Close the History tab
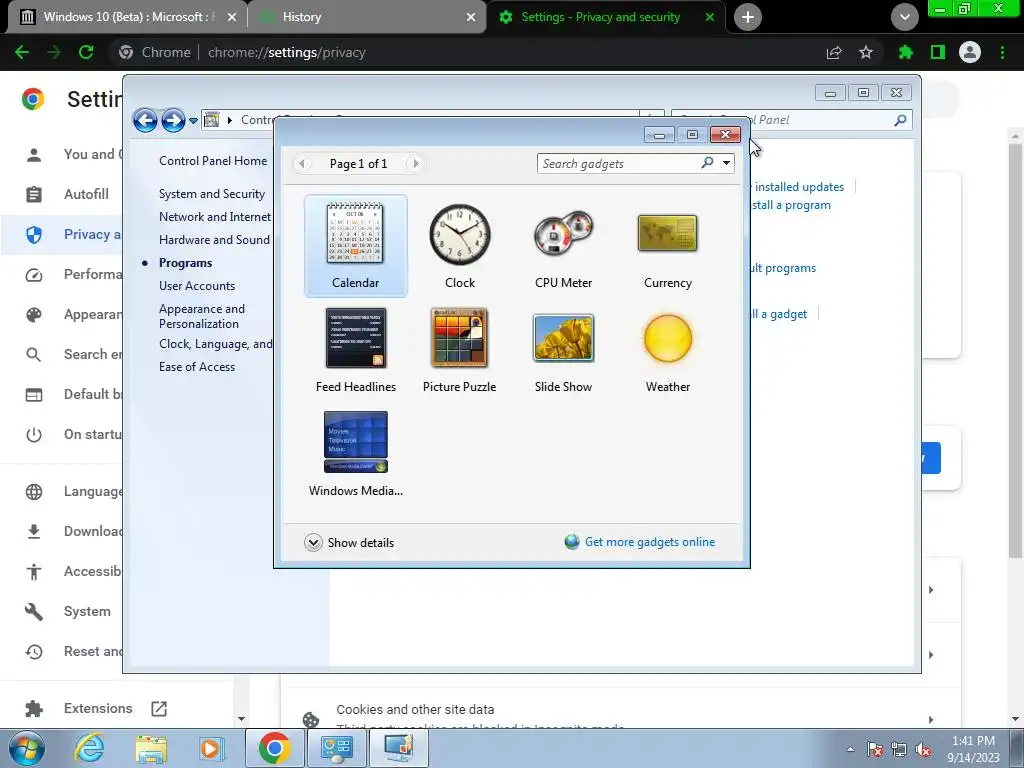 pos(470,17)
